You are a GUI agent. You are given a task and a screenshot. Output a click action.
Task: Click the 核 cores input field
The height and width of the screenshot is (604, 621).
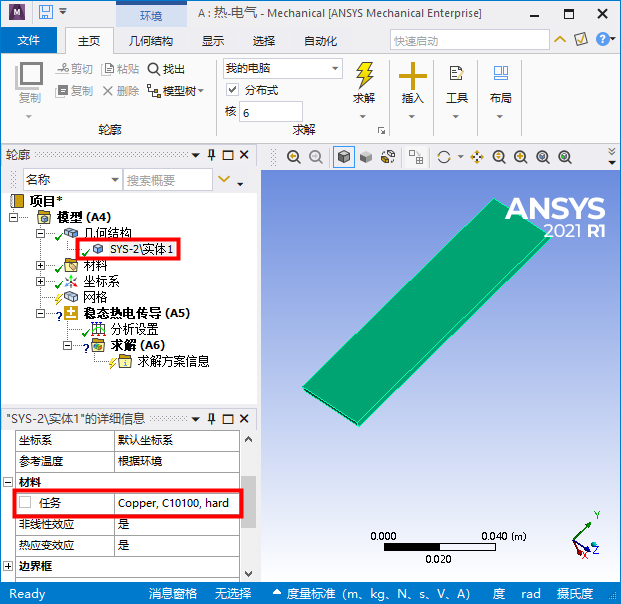(271, 112)
